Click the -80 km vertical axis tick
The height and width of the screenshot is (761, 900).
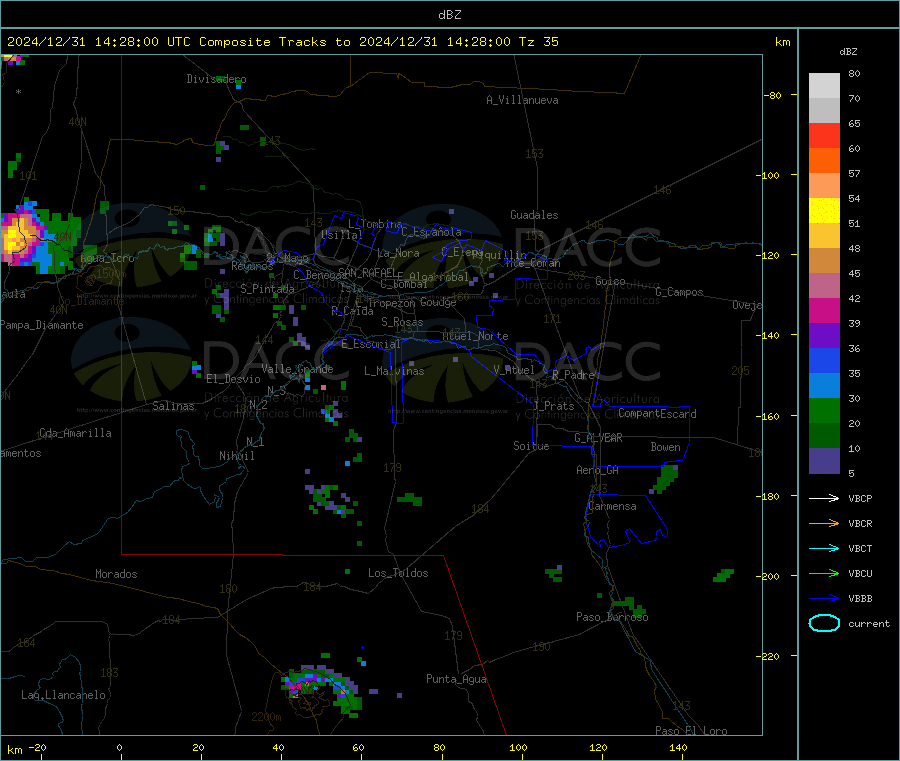[773, 95]
